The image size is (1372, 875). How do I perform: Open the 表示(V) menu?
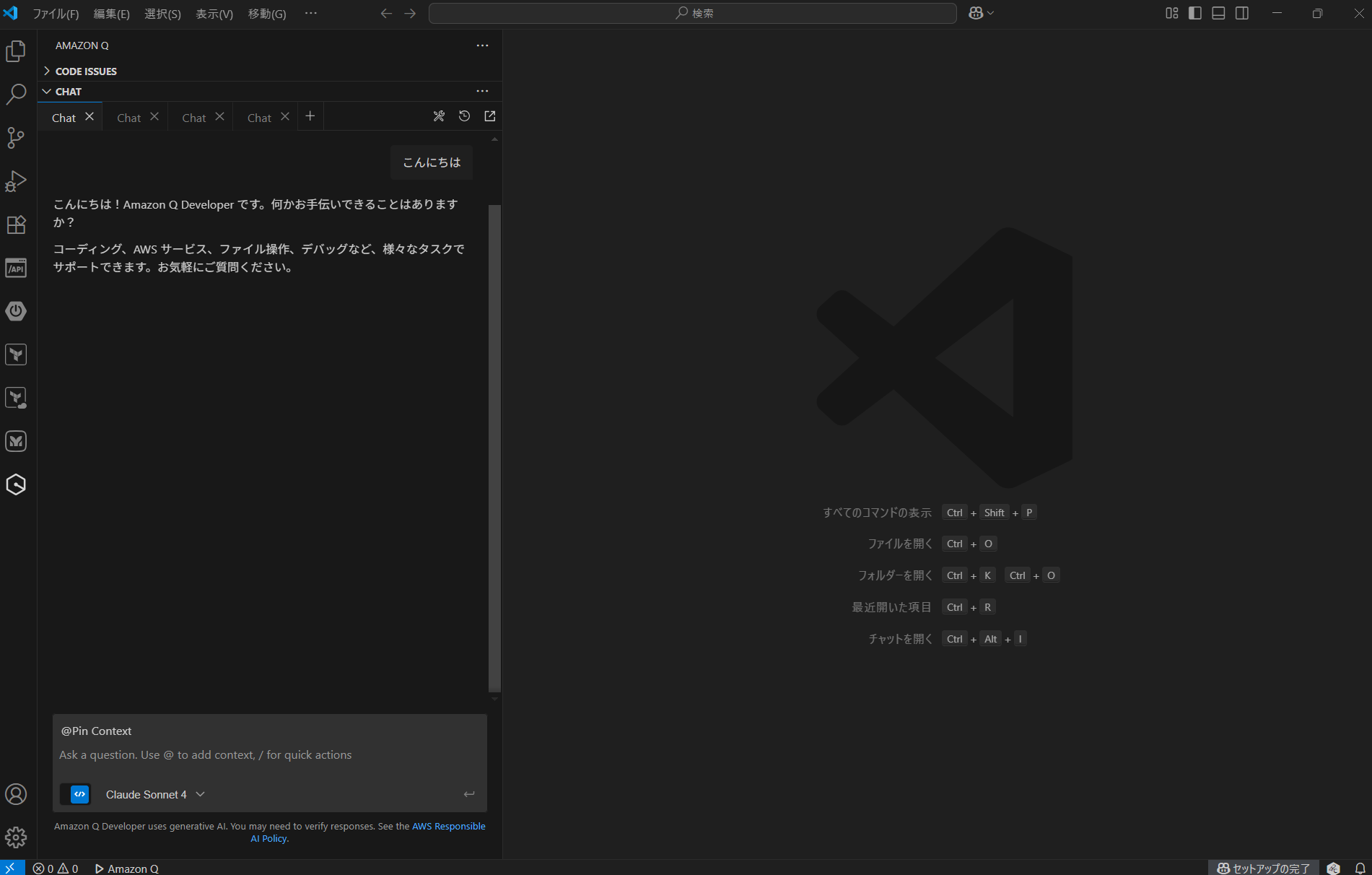point(214,14)
